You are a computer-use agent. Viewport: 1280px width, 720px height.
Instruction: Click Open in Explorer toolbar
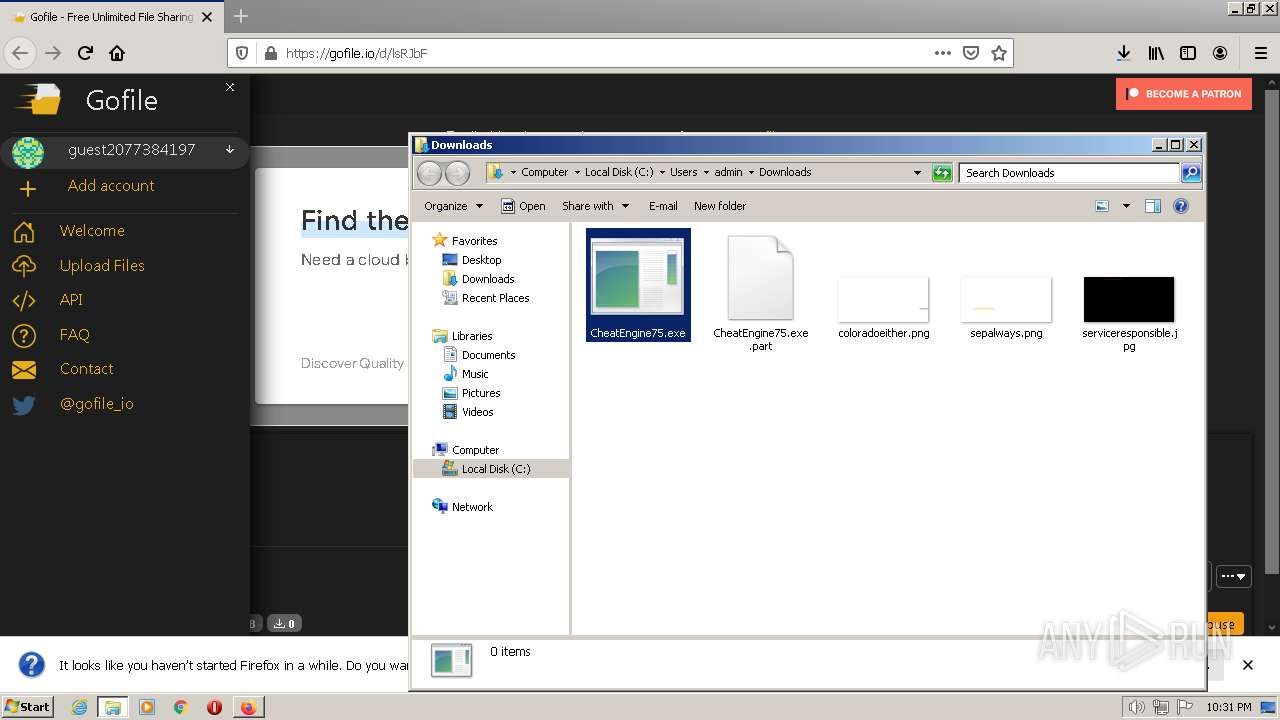523,206
